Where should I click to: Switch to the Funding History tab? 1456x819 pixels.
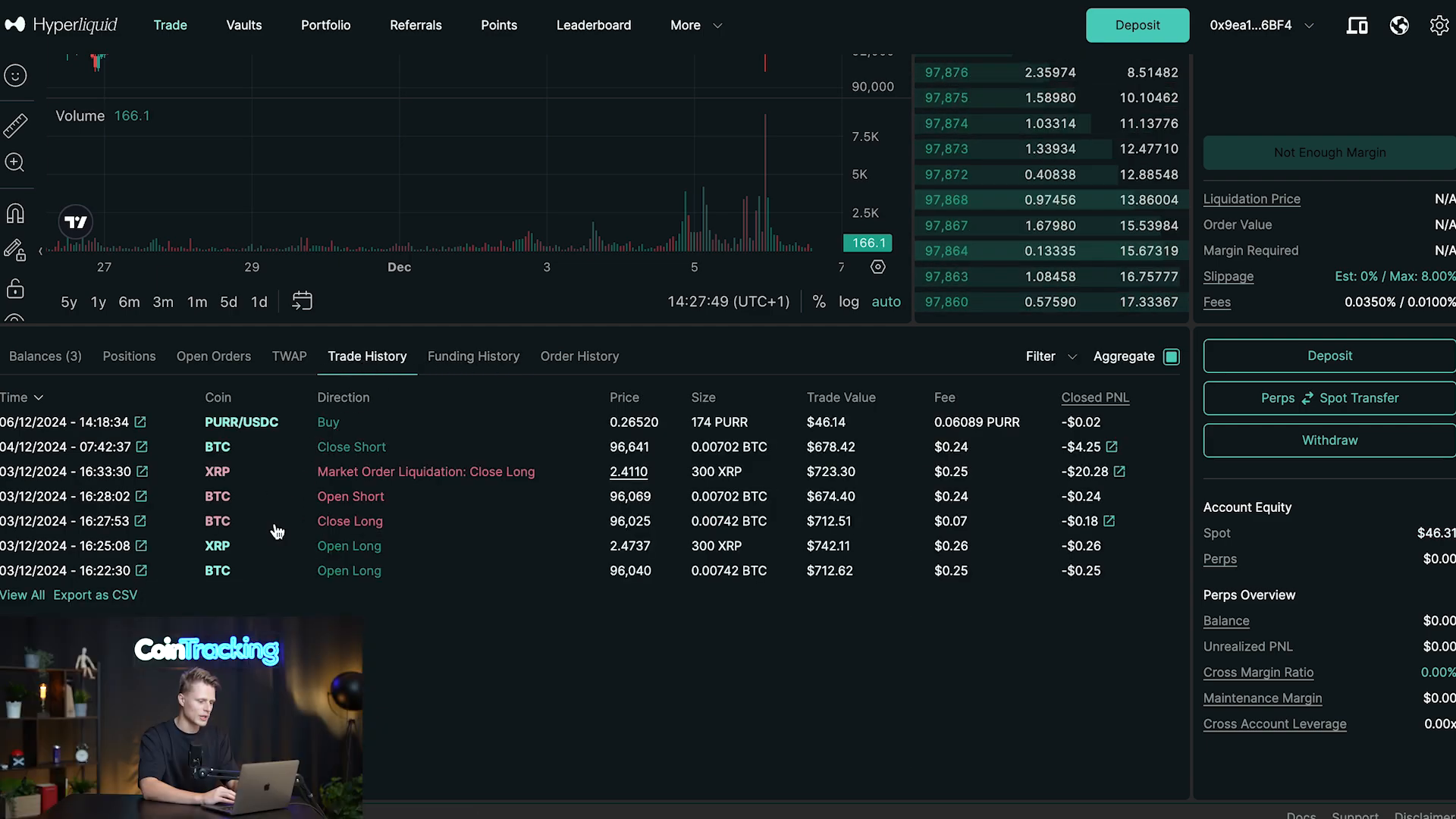pyautogui.click(x=473, y=356)
